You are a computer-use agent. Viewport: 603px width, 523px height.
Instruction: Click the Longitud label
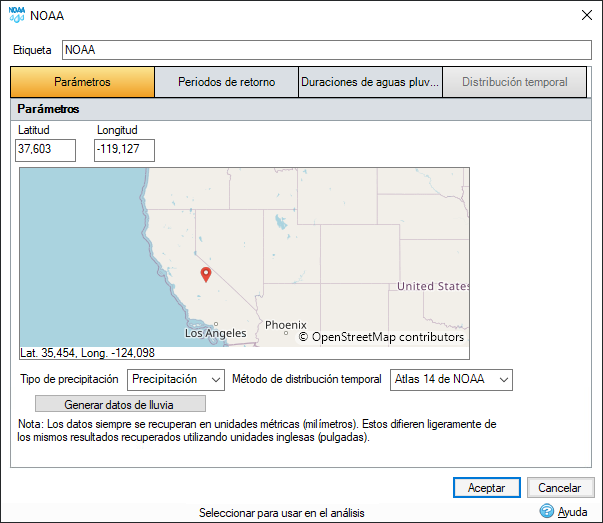[x=117, y=130]
